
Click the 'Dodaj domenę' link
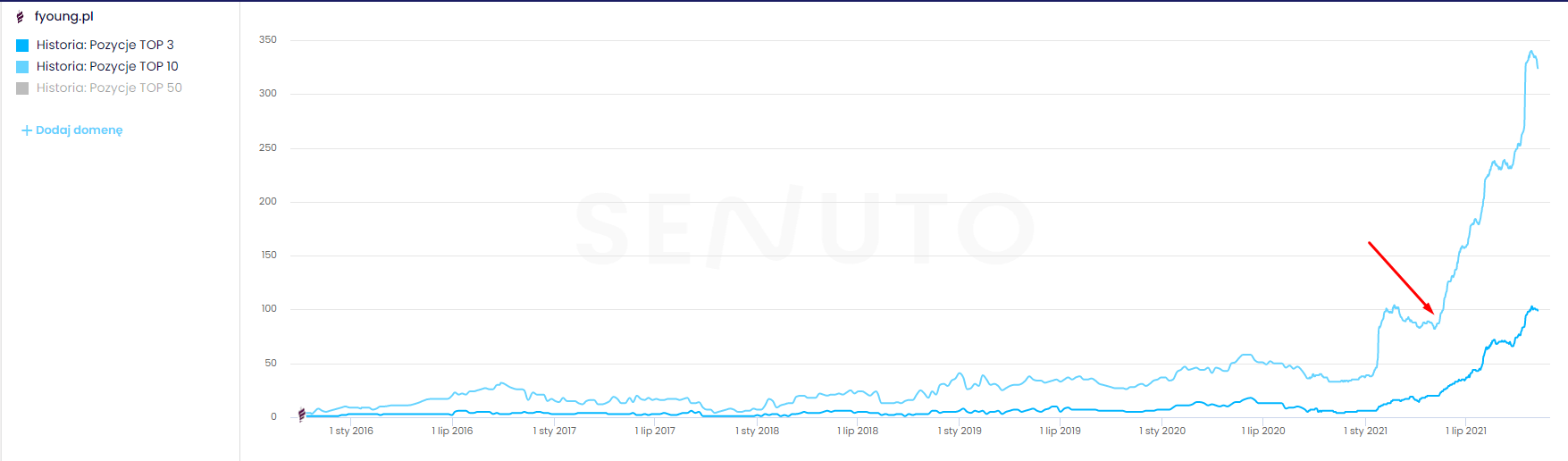point(80,130)
